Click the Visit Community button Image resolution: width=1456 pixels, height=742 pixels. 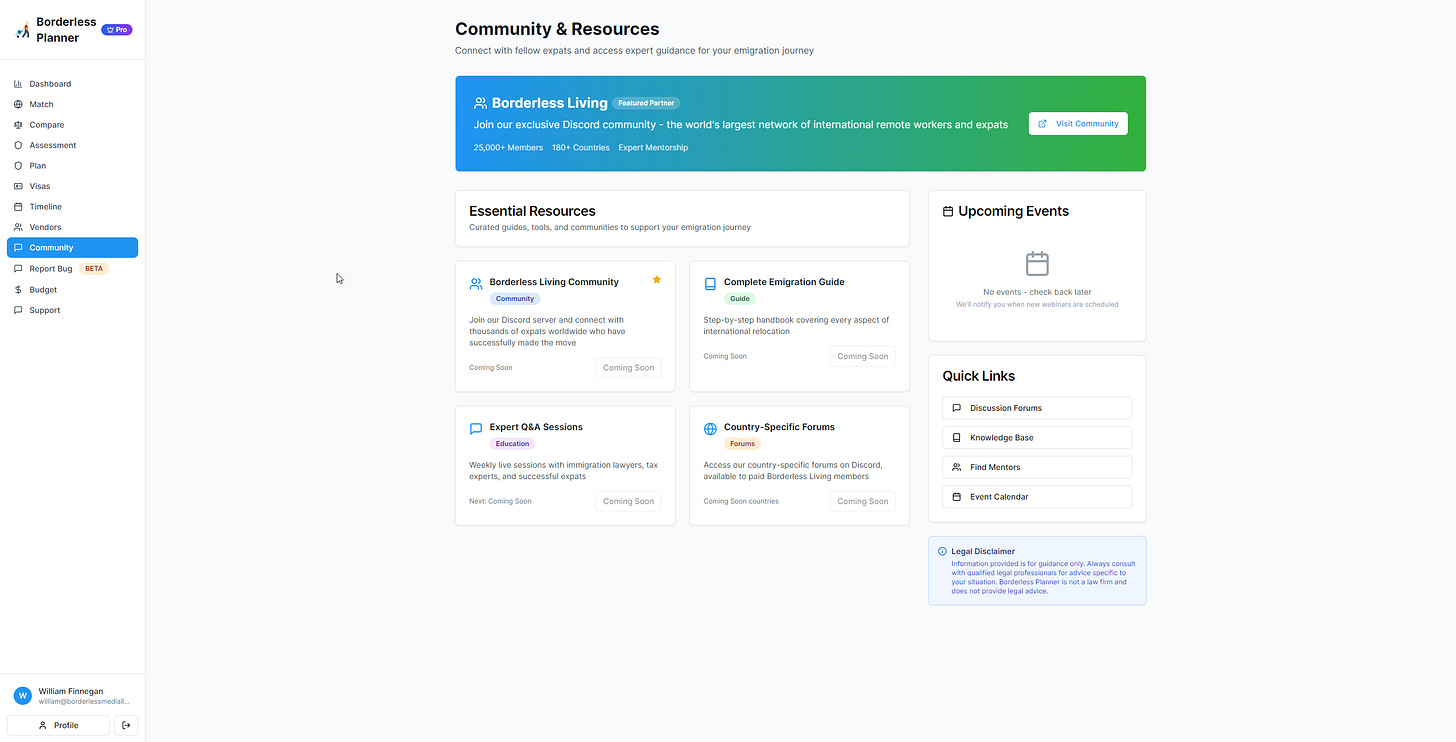tap(1078, 124)
